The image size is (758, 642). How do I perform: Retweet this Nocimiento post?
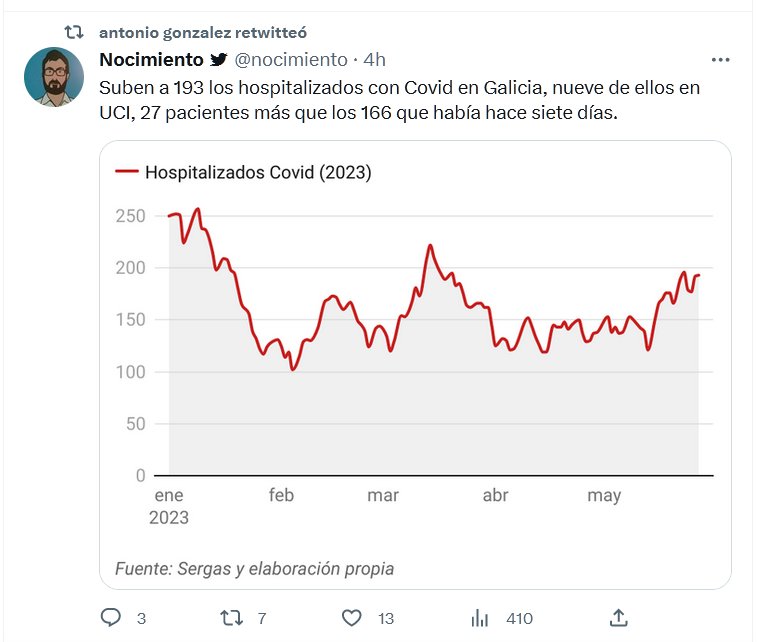tap(231, 618)
